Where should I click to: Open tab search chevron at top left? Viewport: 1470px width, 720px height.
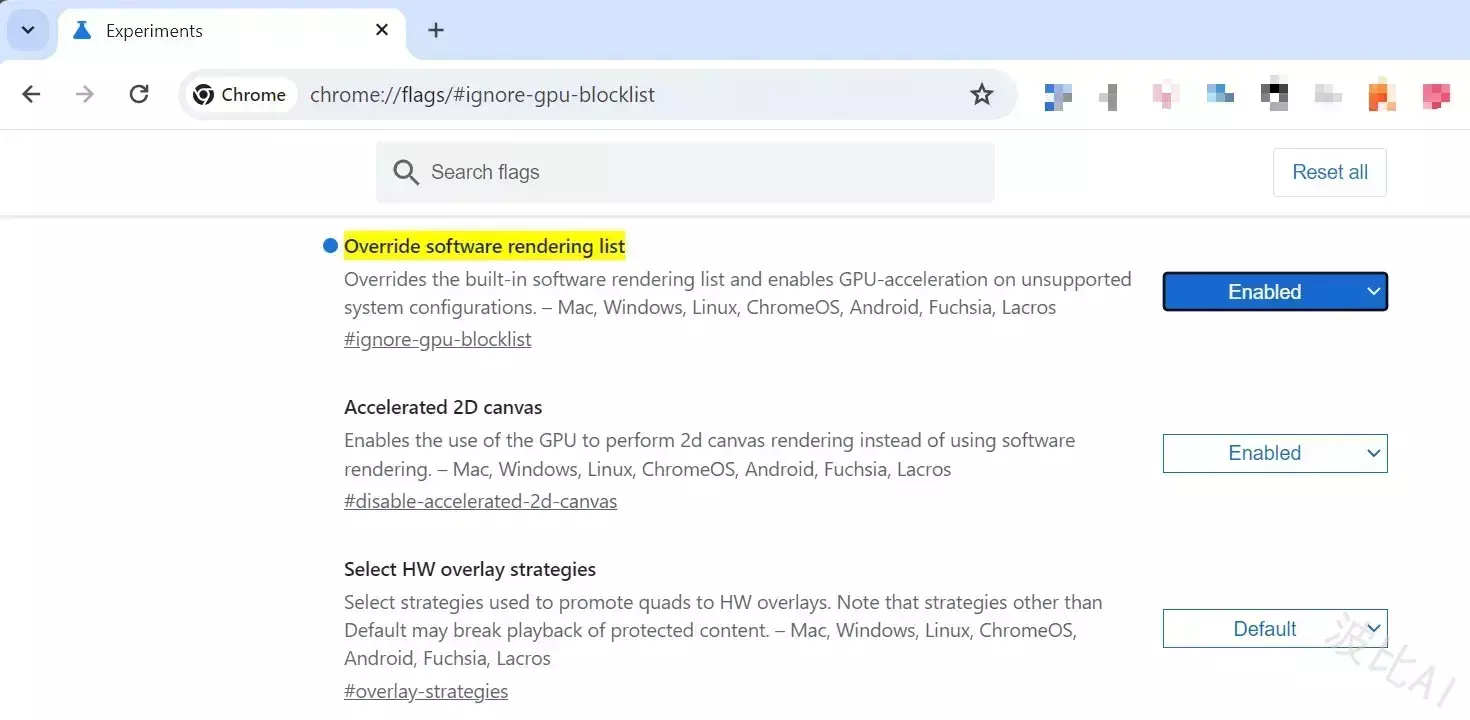point(28,30)
